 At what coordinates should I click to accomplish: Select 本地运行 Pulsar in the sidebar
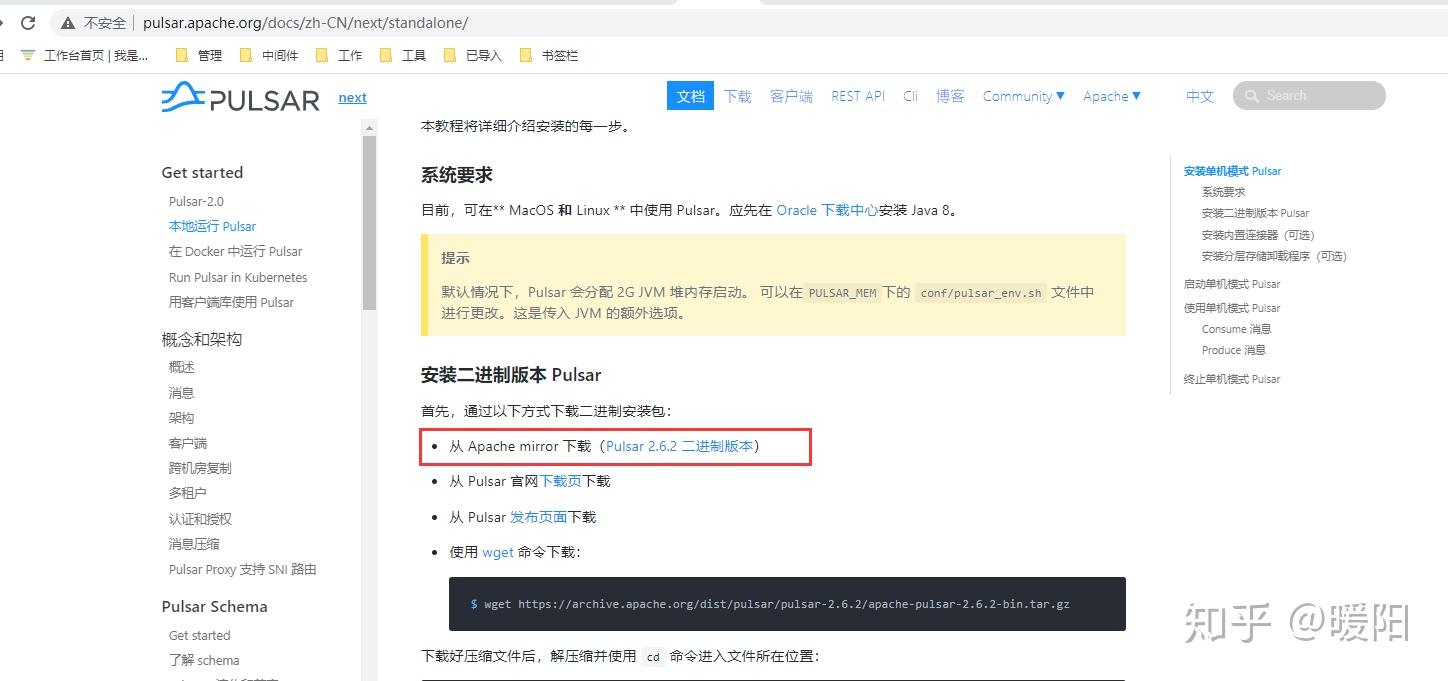(x=212, y=226)
